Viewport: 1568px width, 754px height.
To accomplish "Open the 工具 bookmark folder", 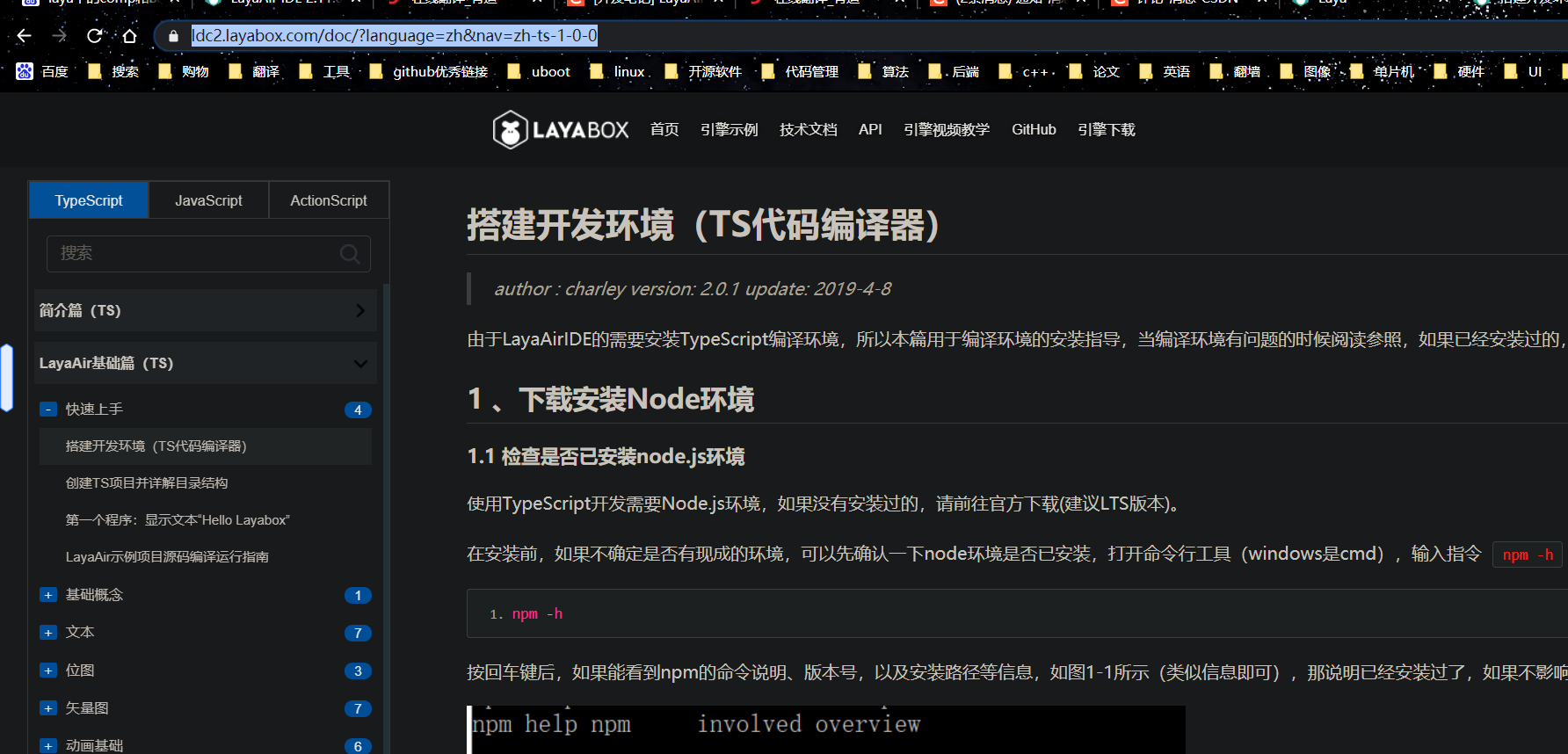I will 324,71.
